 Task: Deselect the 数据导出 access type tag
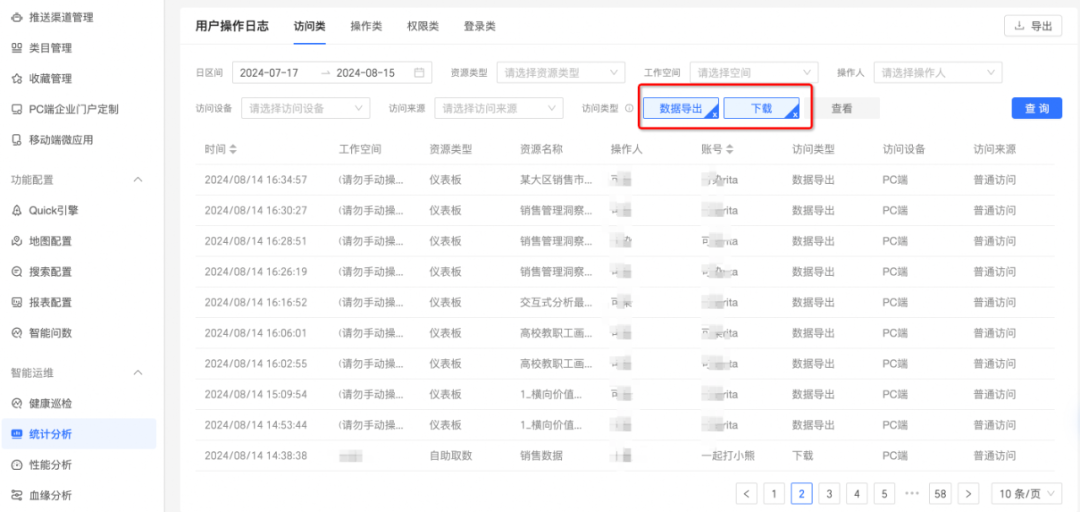click(x=681, y=108)
